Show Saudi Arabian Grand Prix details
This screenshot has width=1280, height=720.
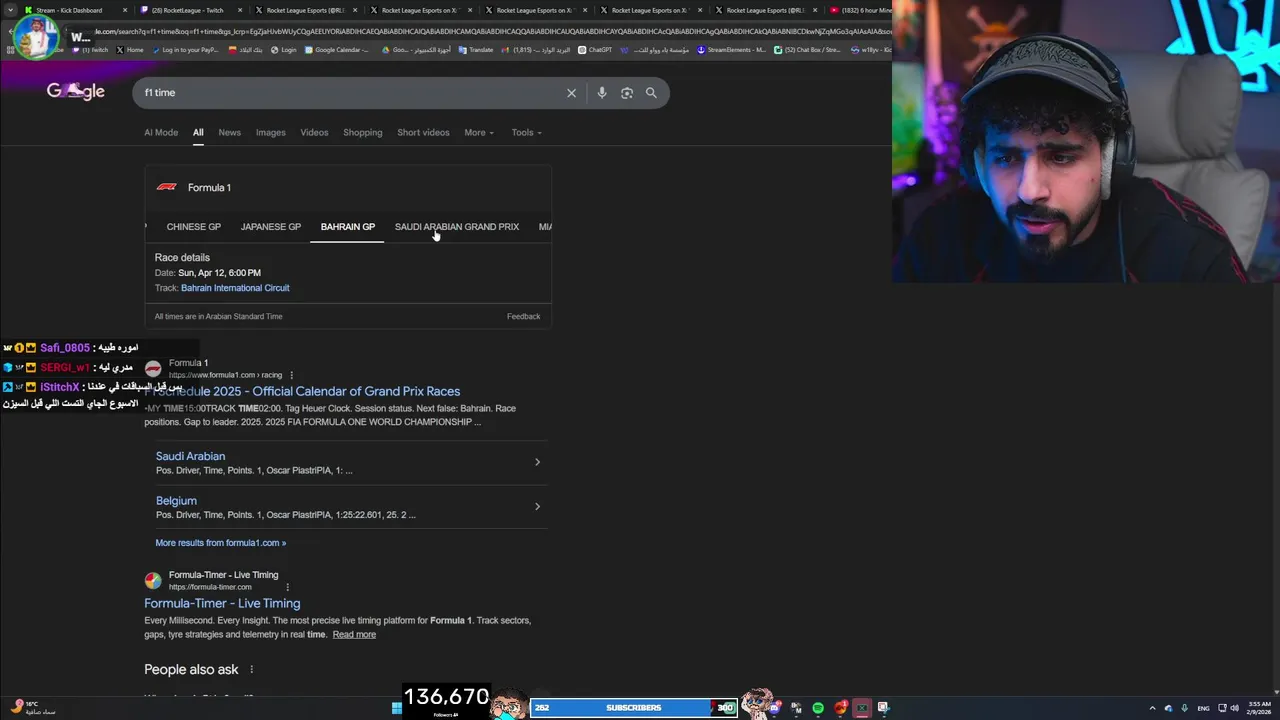[x=456, y=227]
